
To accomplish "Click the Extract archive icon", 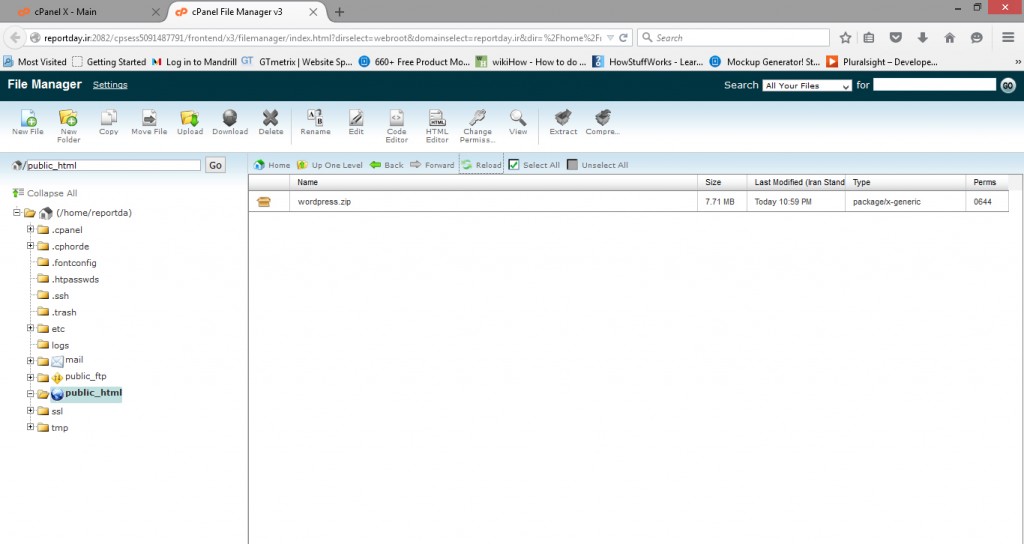I will click(563, 121).
